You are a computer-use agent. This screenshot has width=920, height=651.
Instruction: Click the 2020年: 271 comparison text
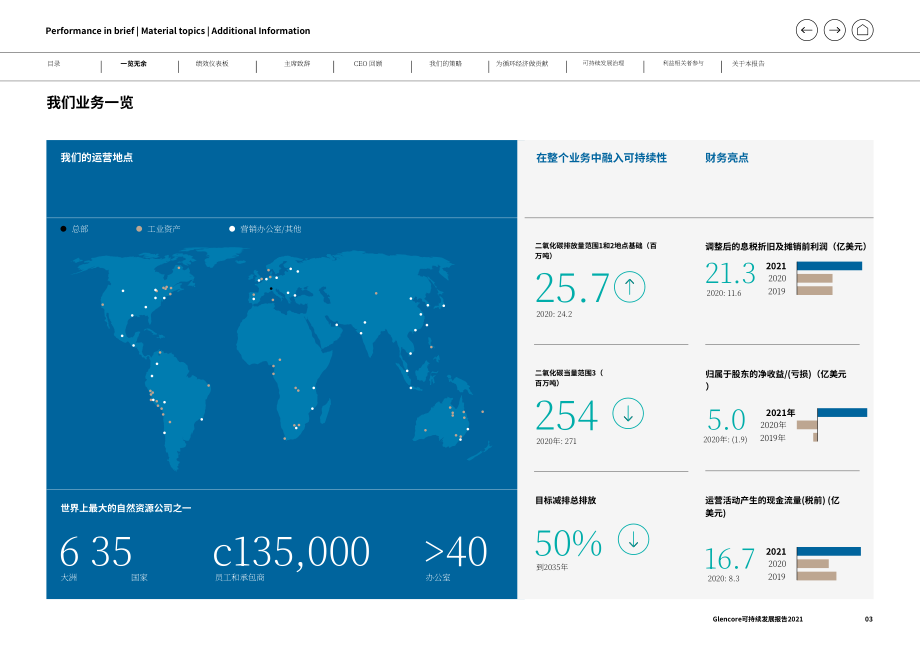click(x=556, y=441)
